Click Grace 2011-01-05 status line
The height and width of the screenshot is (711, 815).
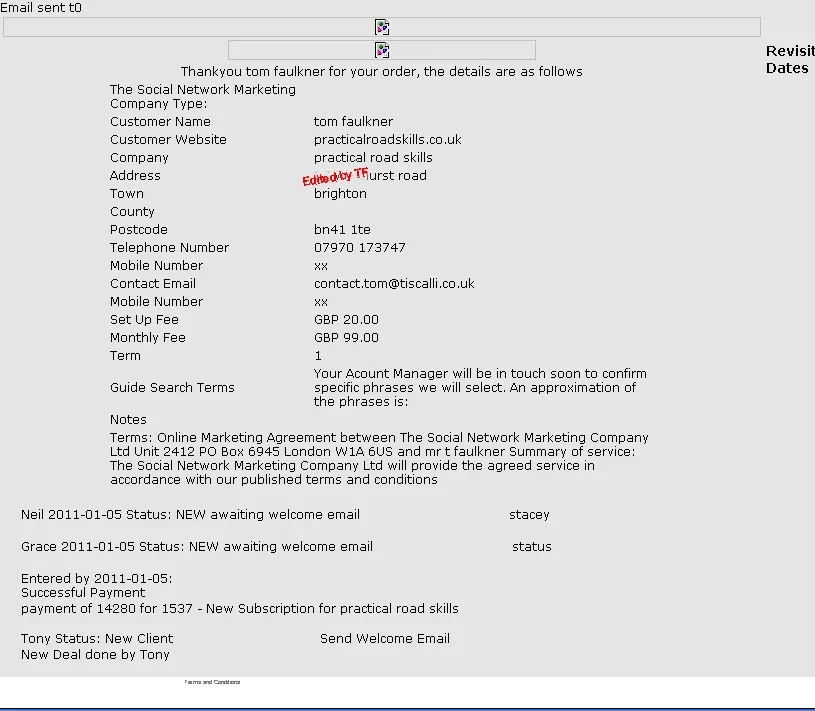click(x=197, y=547)
